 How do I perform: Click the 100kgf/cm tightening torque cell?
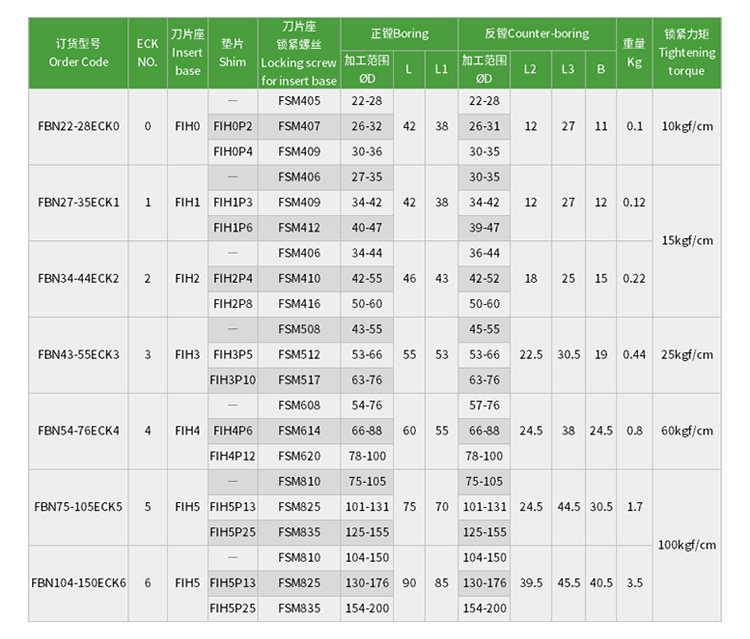[x=687, y=545]
